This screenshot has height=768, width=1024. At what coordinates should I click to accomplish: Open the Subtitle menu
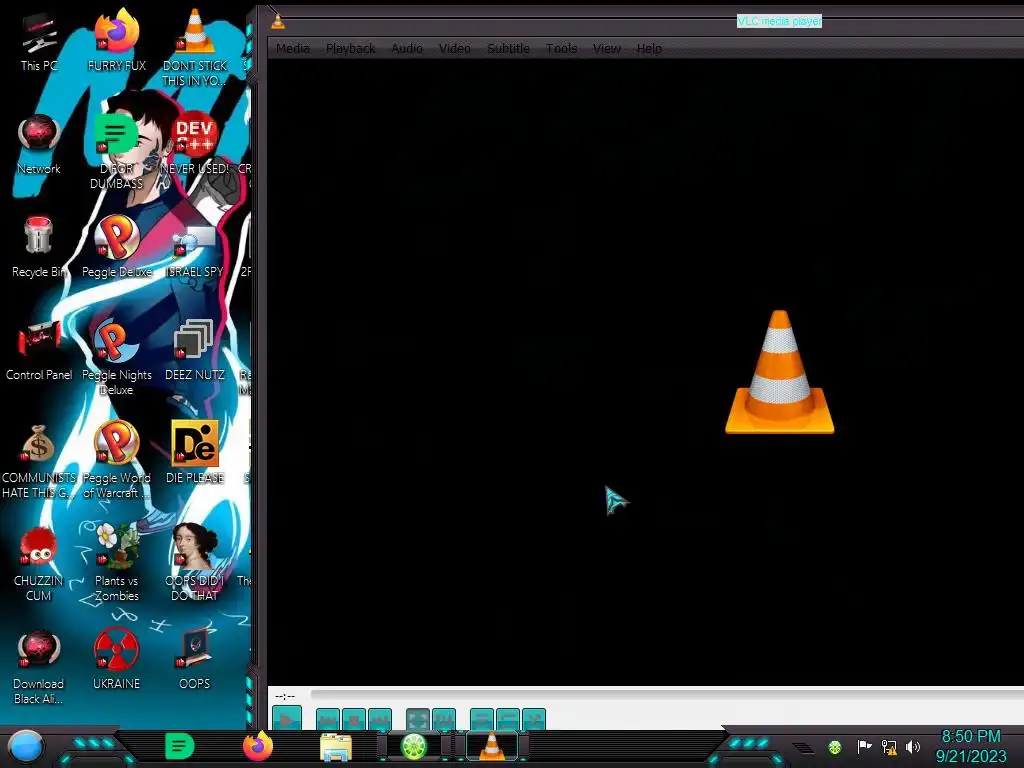tap(508, 48)
